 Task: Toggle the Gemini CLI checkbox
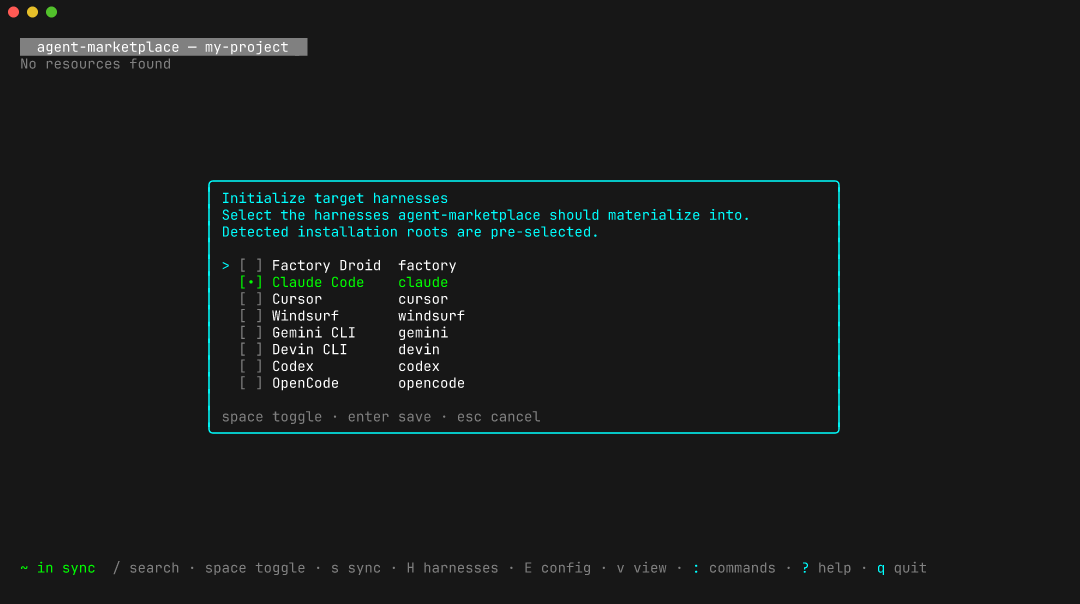(251, 333)
